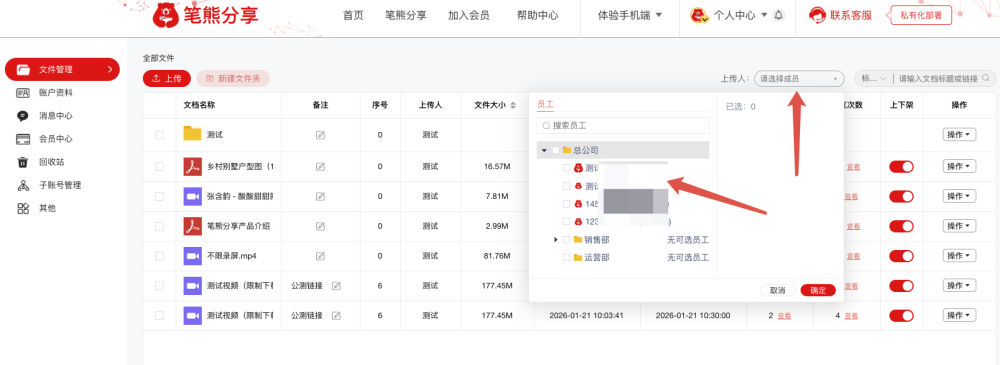Open 操作 dropdown for 不限录屏.mp4 row
Screen dimensions: 1000x365
click(959, 256)
